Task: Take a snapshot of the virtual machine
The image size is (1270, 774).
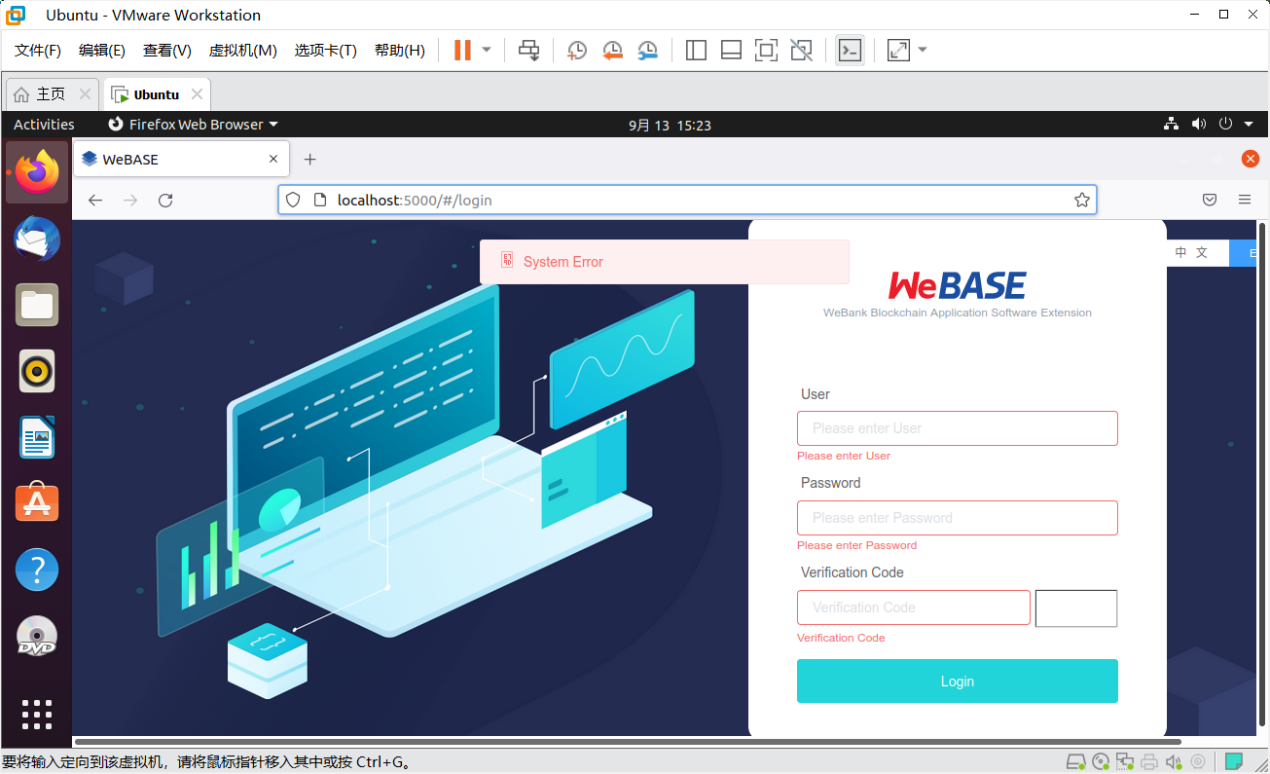Action: [576, 50]
